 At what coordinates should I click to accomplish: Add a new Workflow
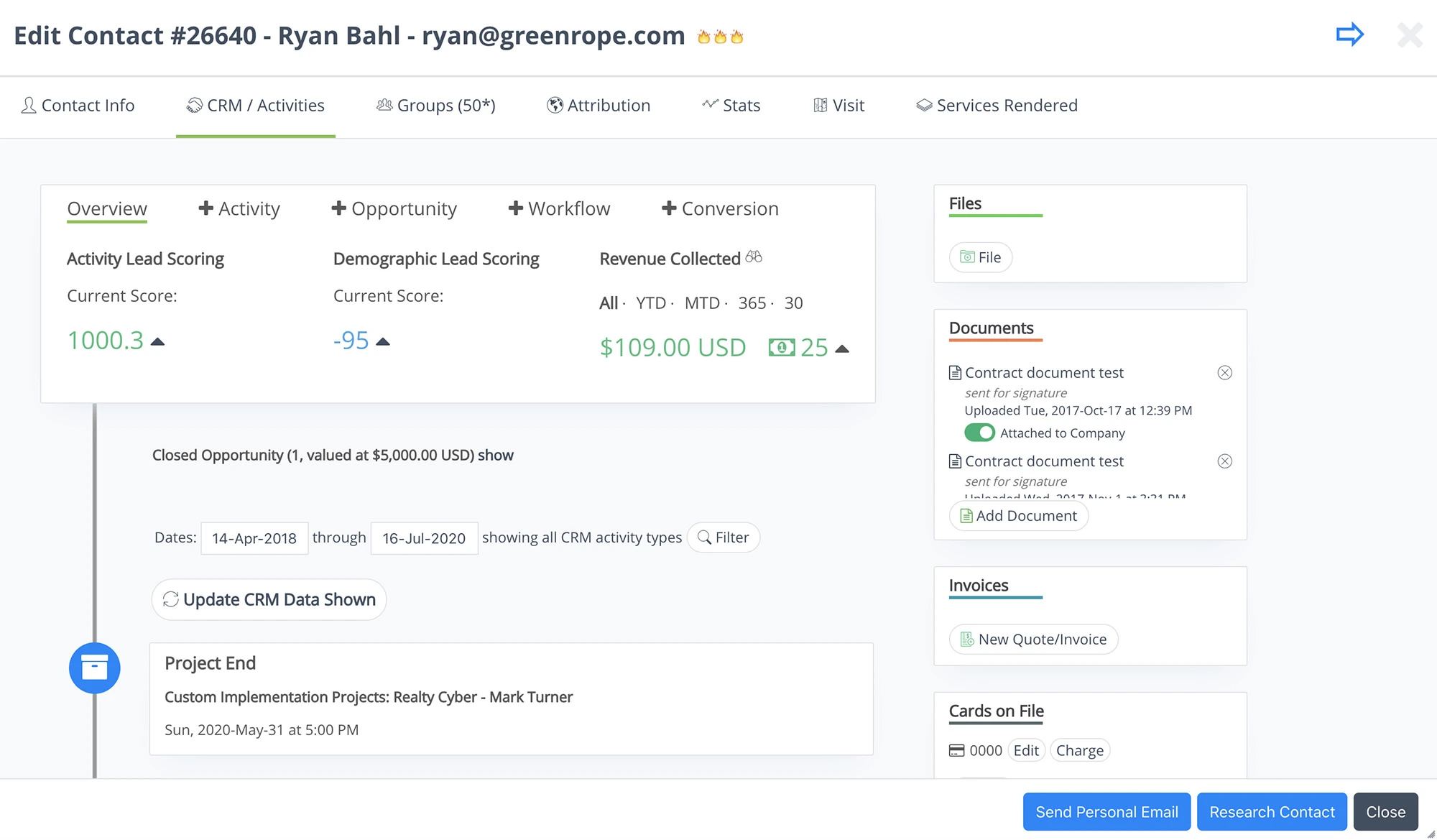coord(559,208)
